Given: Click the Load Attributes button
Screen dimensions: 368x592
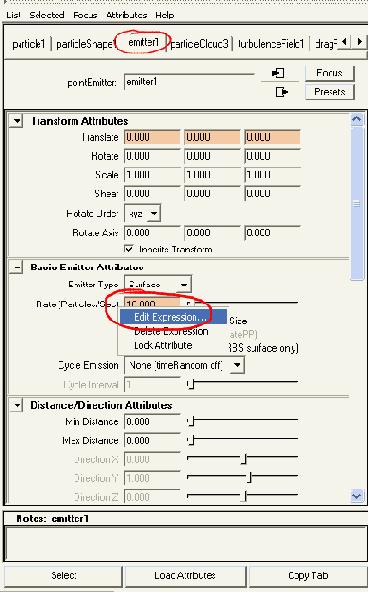Looking at the screenshot, I should click(x=185, y=576).
